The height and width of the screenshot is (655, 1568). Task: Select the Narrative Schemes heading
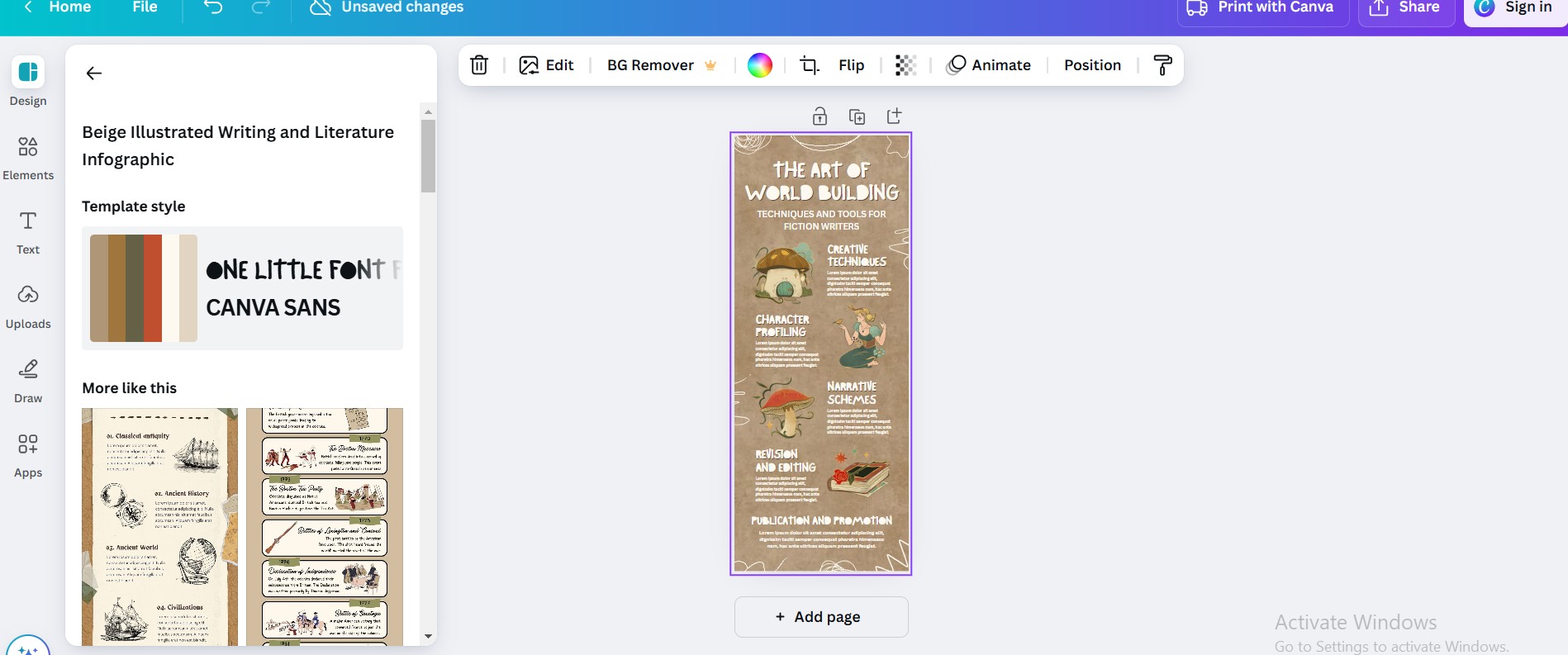coord(852,393)
